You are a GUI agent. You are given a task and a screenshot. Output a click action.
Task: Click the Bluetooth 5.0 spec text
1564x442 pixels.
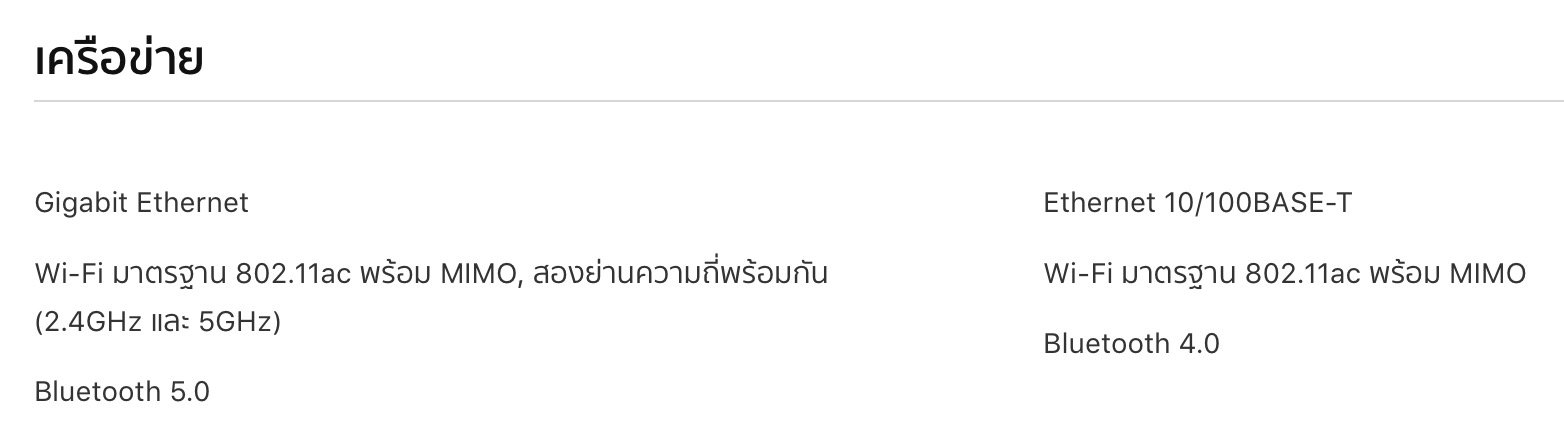[122, 391]
